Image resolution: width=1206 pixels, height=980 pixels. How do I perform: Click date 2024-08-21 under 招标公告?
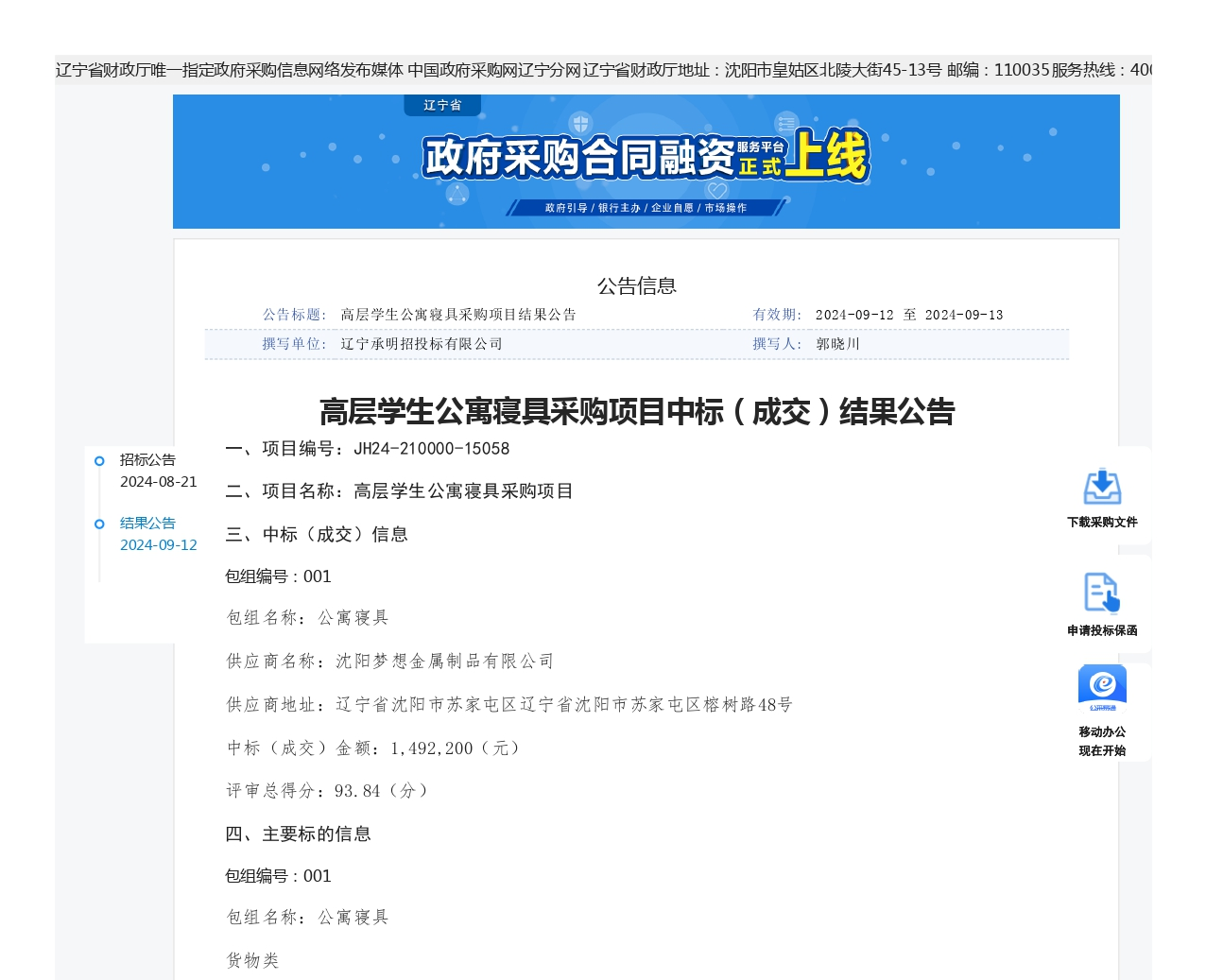[159, 482]
